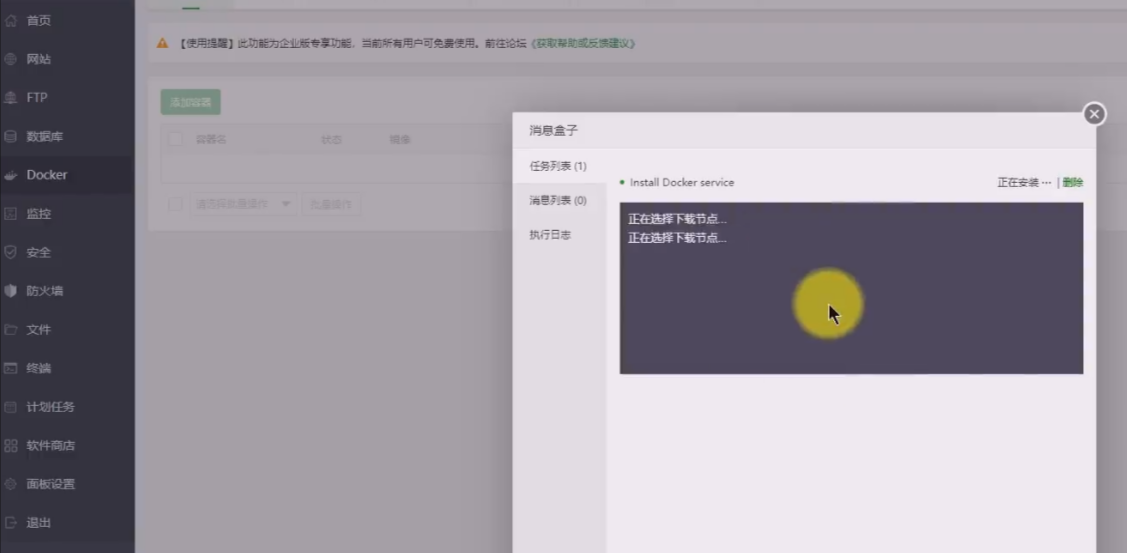Click 删除 link for Install Docker service
Image resolution: width=1127 pixels, height=553 pixels.
(1073, 183)
